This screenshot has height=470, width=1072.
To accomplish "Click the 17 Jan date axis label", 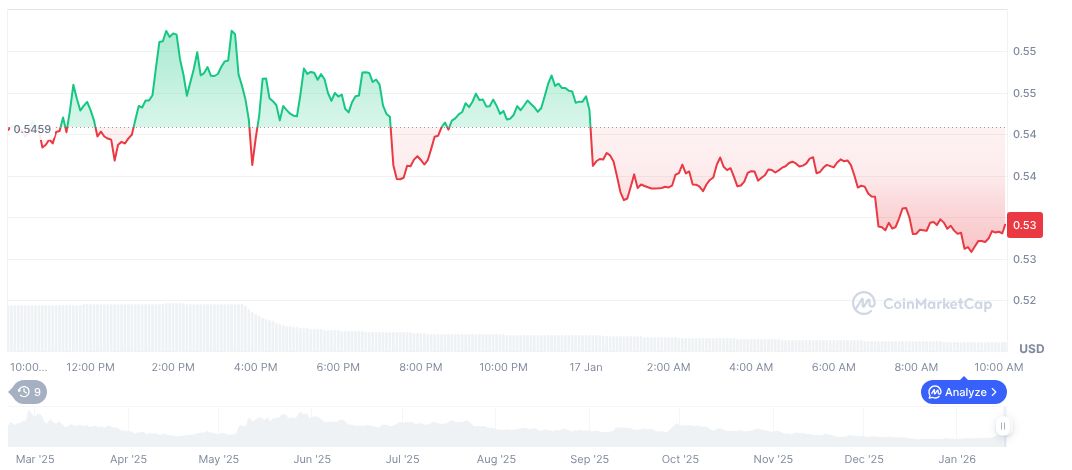I will pos(586,367).
